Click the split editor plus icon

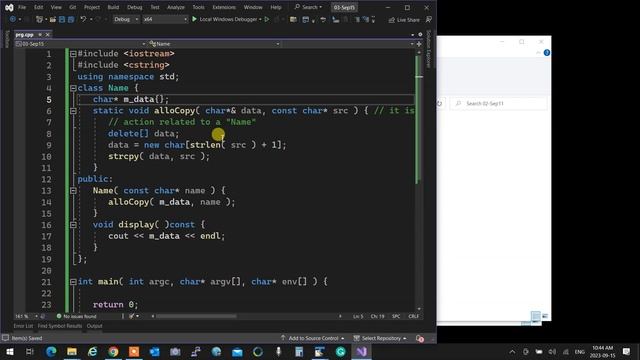click(419, 44)
